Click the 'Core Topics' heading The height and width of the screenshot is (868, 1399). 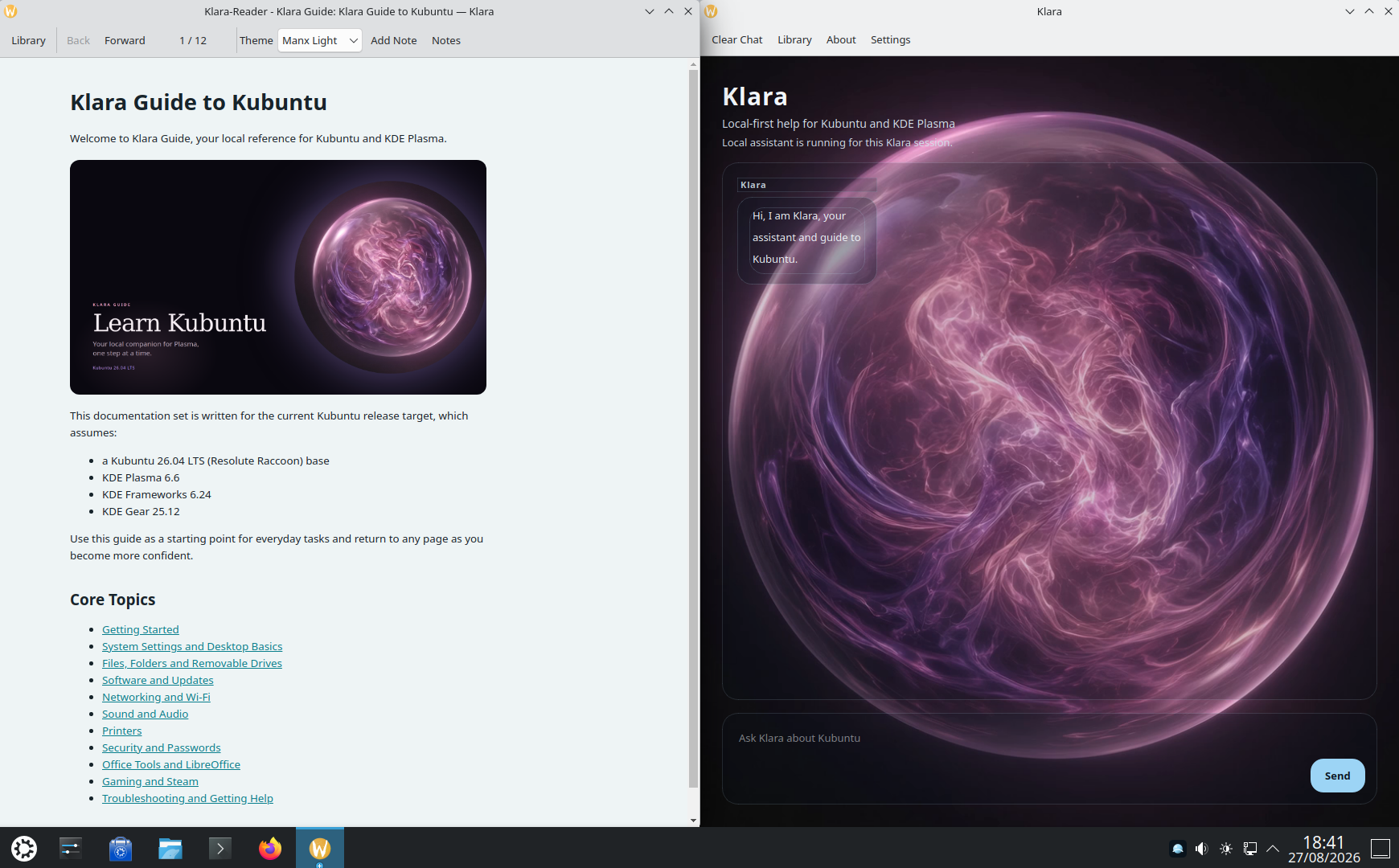[x=113, y=600]
